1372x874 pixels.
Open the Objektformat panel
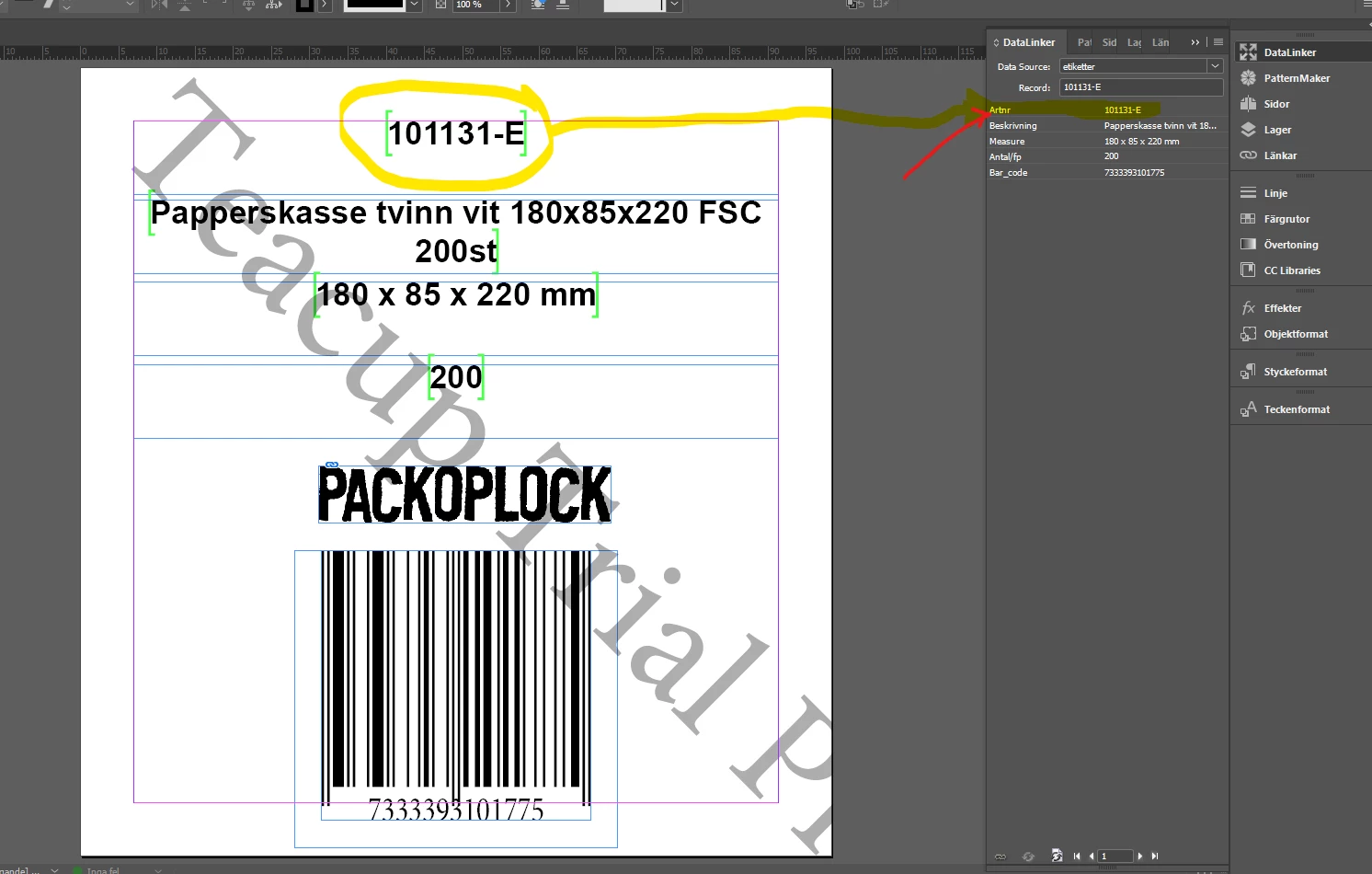[x=1295, y=334]
